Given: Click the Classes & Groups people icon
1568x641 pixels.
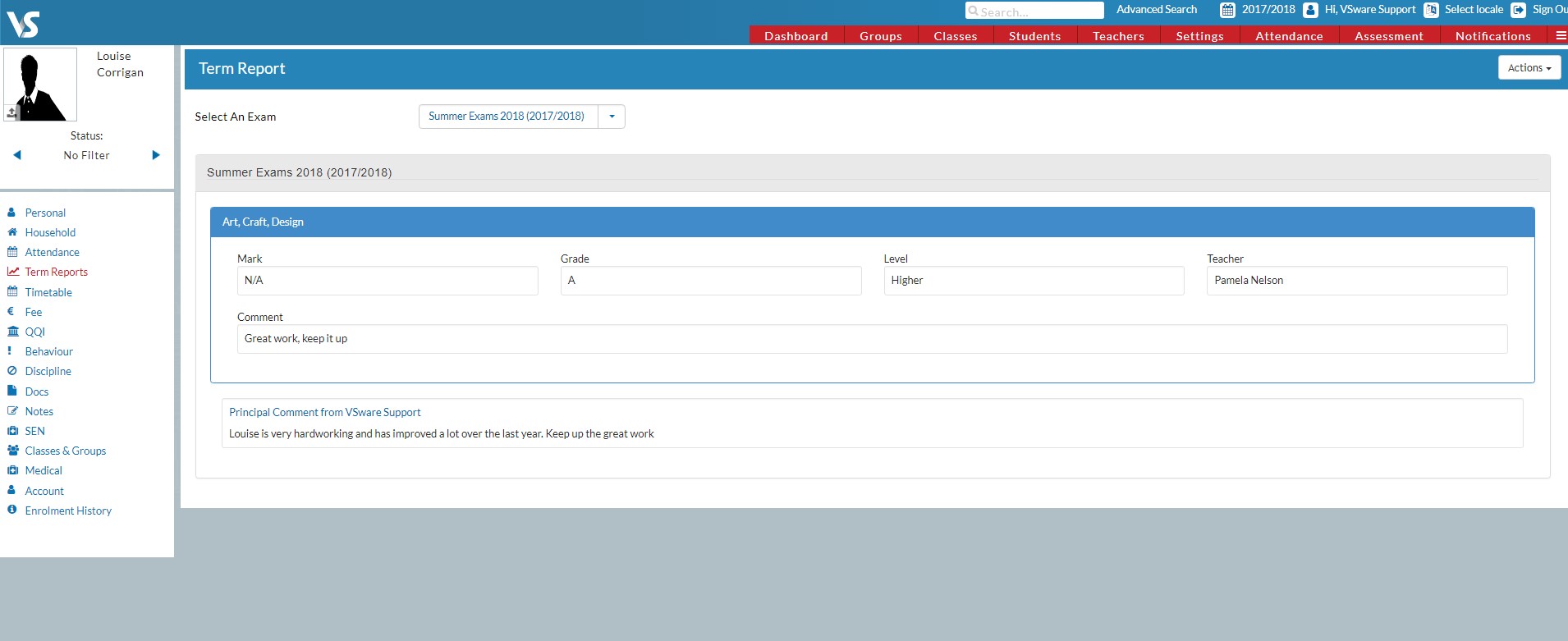Looking at the screenshot, I should tap(13, 451).
